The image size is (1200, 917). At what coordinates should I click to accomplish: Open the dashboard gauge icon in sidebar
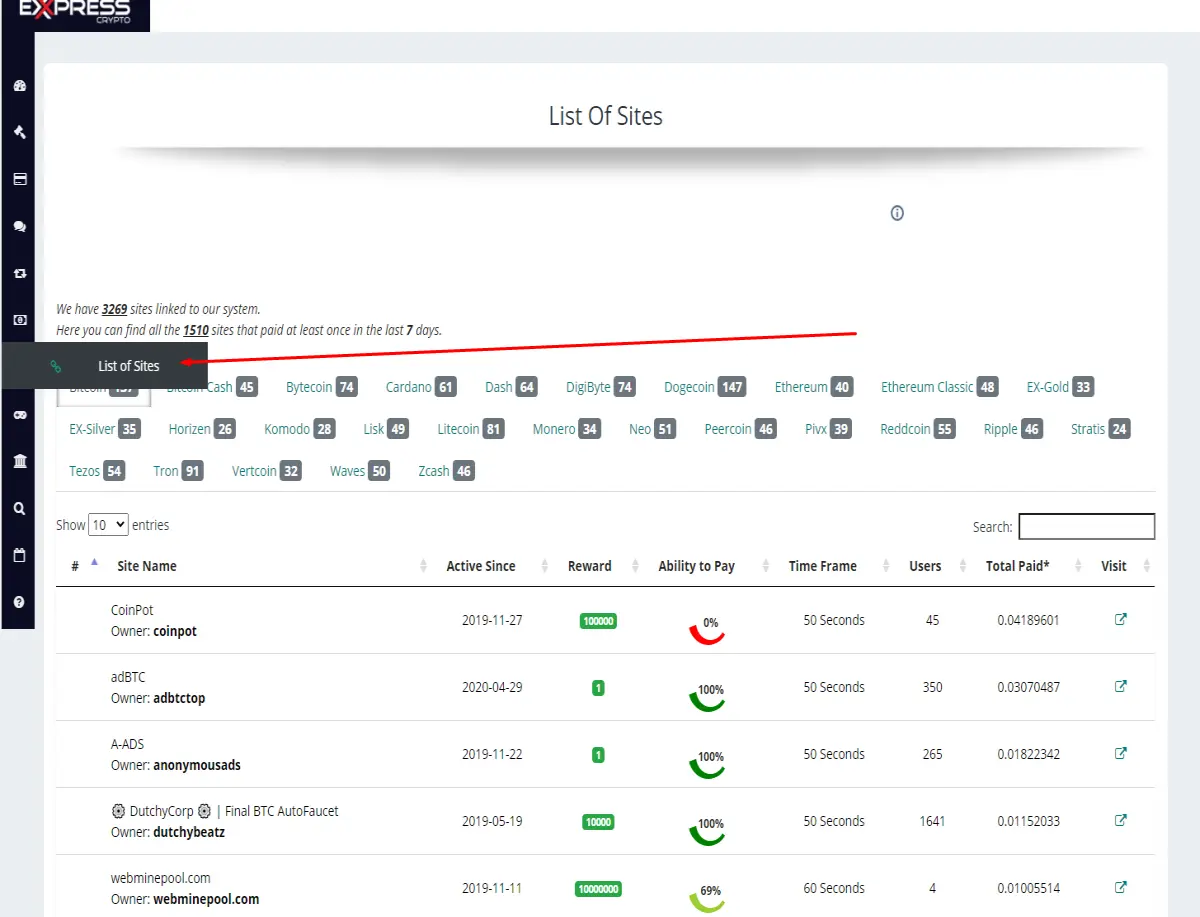point(19,86)
